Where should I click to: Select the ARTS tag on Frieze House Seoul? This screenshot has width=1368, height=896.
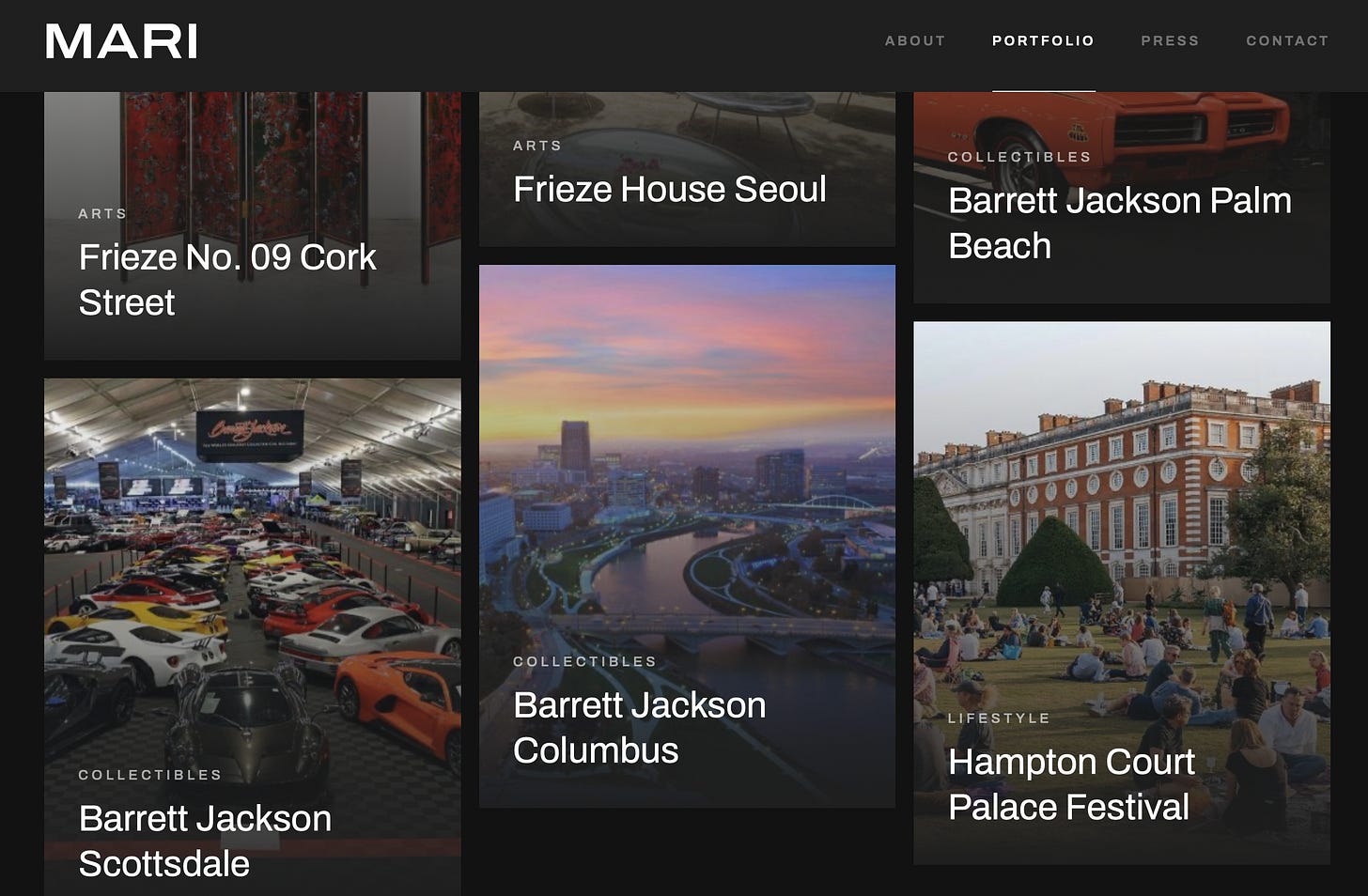(537, 146)
